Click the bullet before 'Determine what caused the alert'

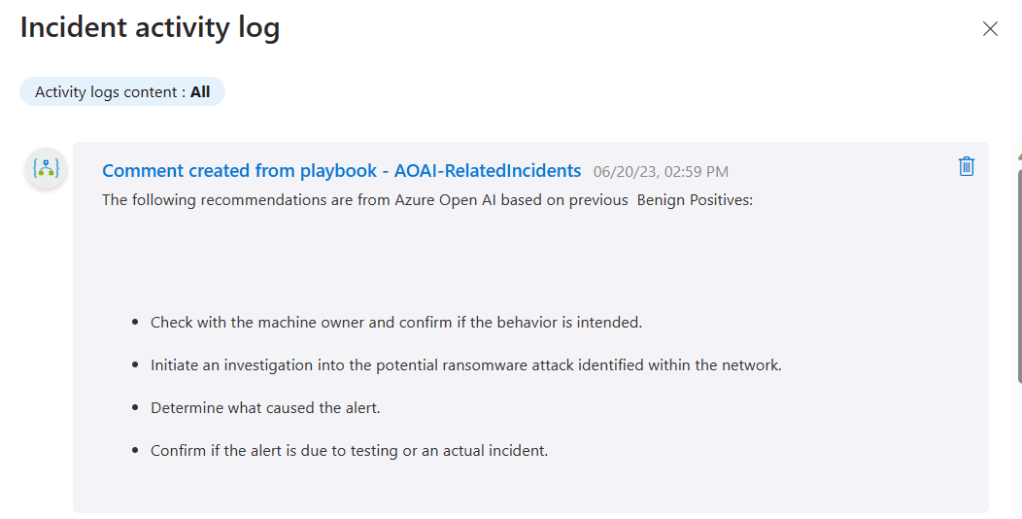[135, 408]
